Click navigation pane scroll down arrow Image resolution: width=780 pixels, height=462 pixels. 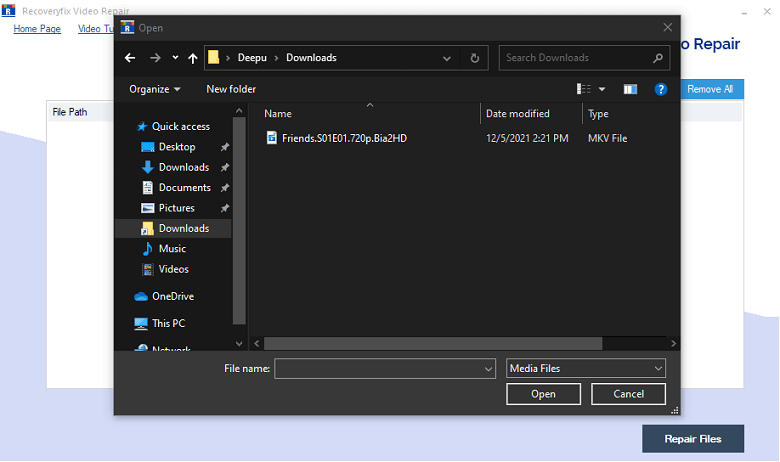click(239, 344)
